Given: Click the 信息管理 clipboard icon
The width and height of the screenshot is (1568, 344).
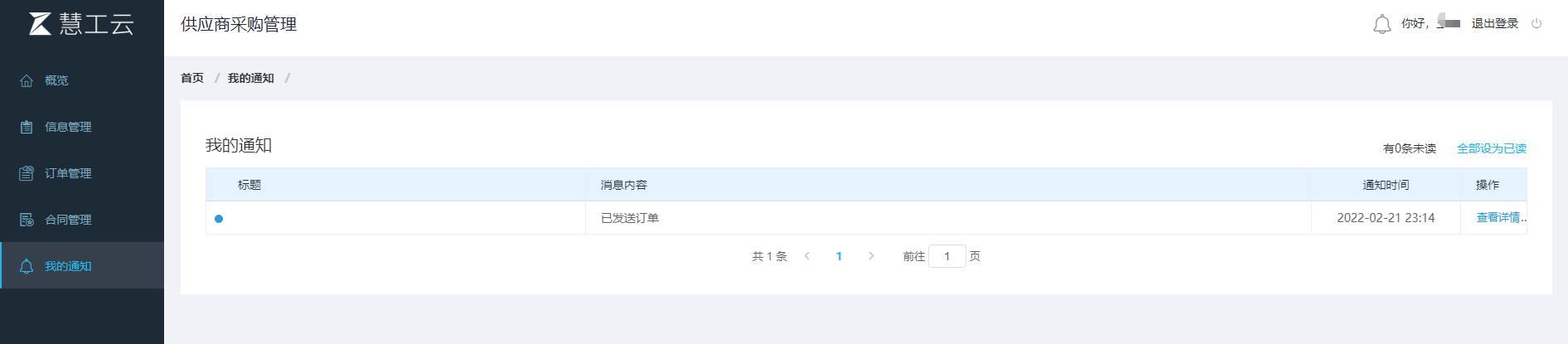Looking at the screenshot, I should [27, 127].
